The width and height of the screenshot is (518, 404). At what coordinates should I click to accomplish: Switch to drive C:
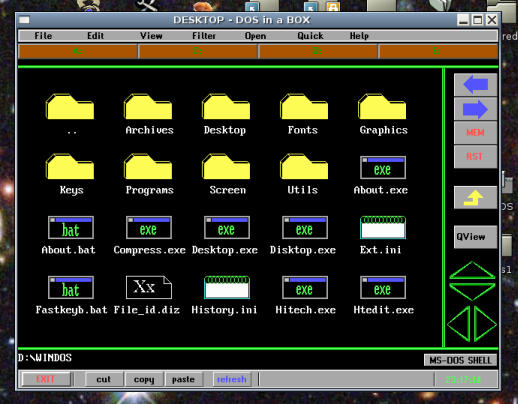(x=198, y=51)
